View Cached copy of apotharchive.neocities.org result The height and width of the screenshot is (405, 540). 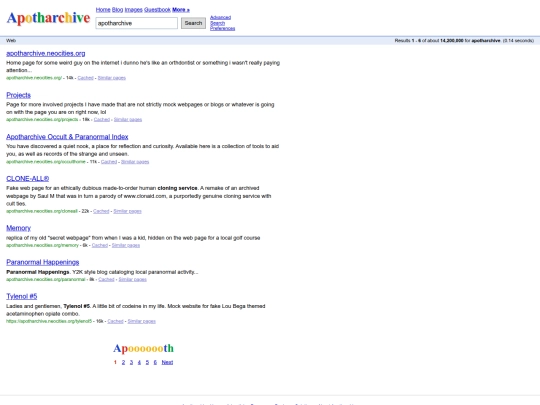click(x=85, y=78)
